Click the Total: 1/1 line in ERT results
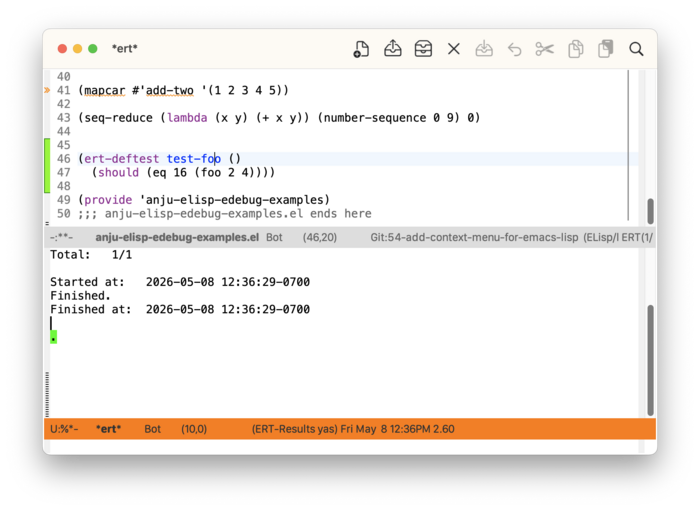Image resolution: width=700 pixels, height=511 pixels. (x=91, y=255)
